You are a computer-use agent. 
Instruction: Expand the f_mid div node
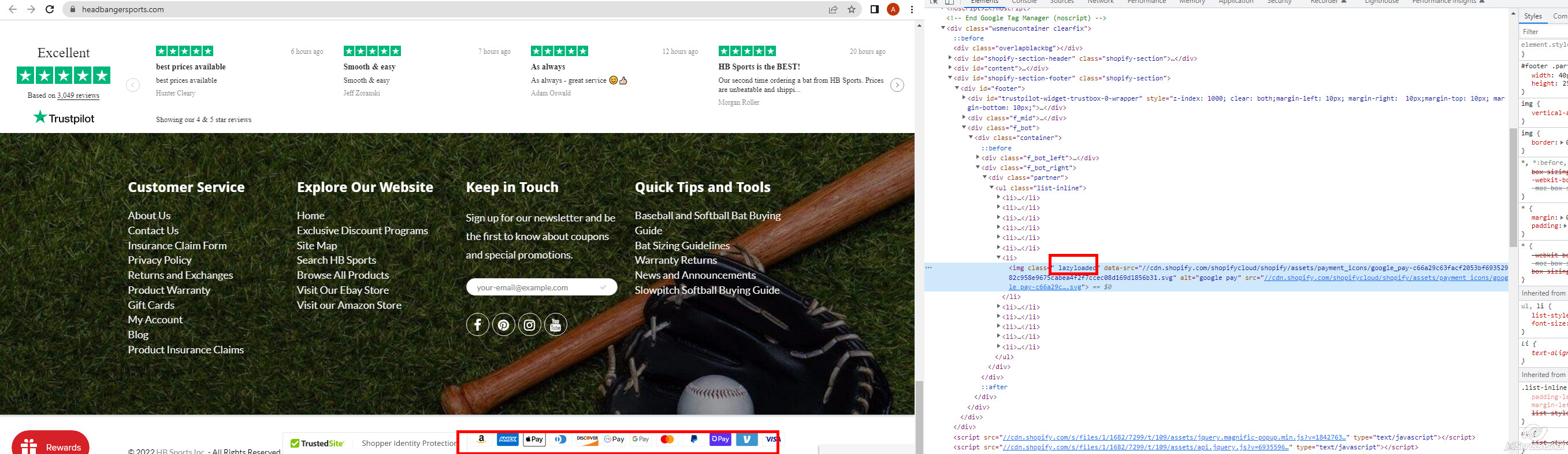[964, 117]
